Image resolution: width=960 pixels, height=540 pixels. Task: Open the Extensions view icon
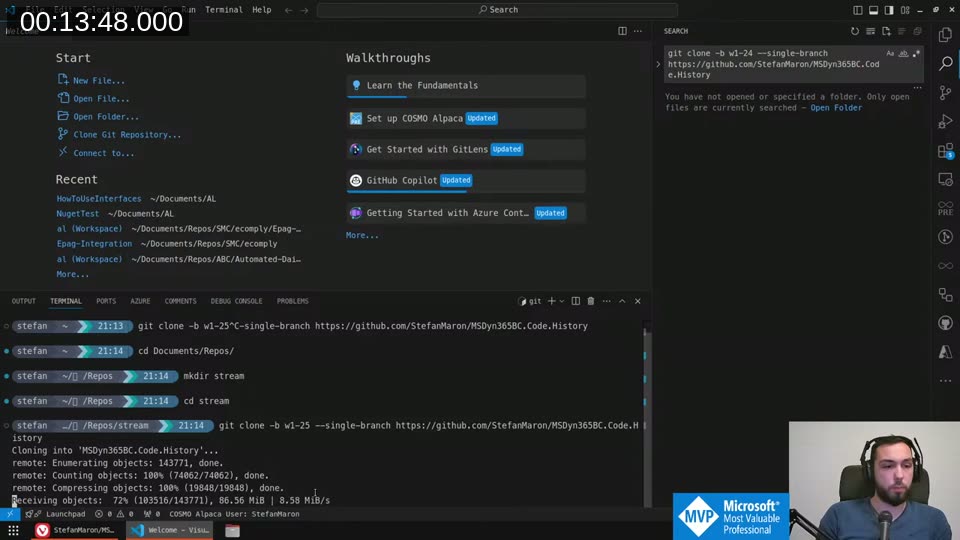[945, 151]
